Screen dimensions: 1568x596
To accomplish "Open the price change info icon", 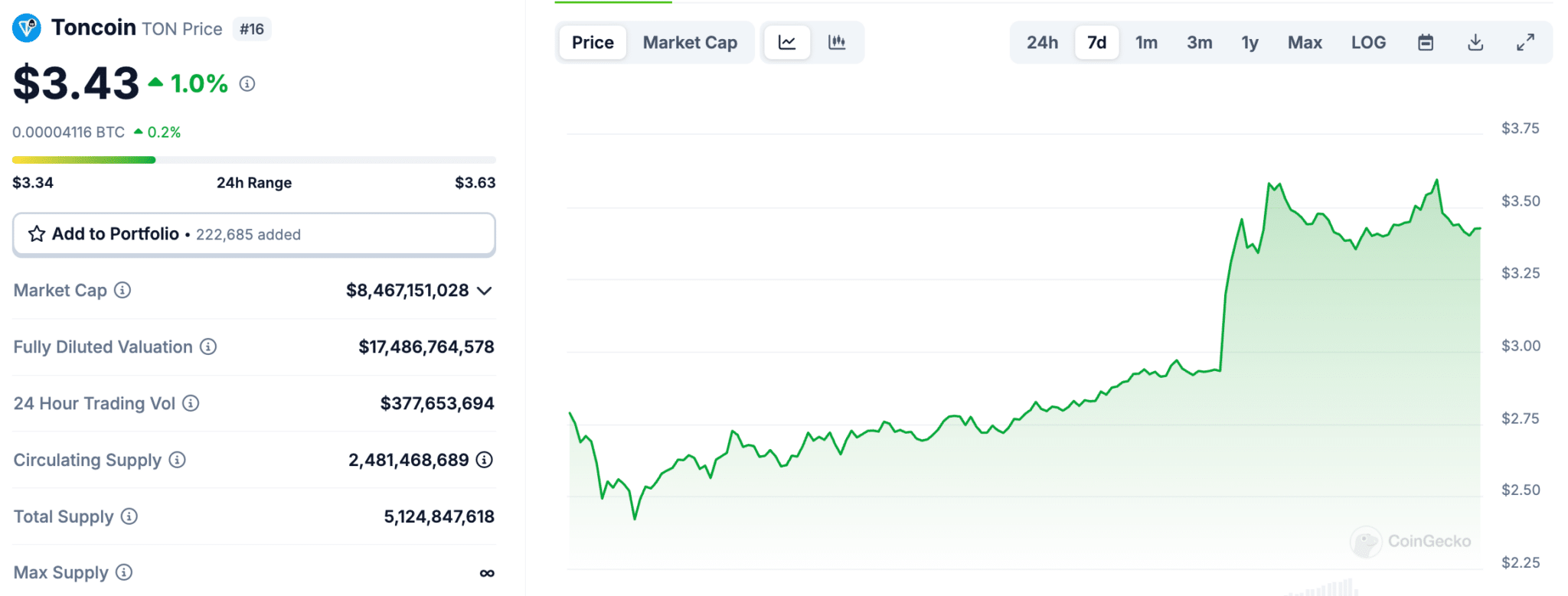I will 247,83.
